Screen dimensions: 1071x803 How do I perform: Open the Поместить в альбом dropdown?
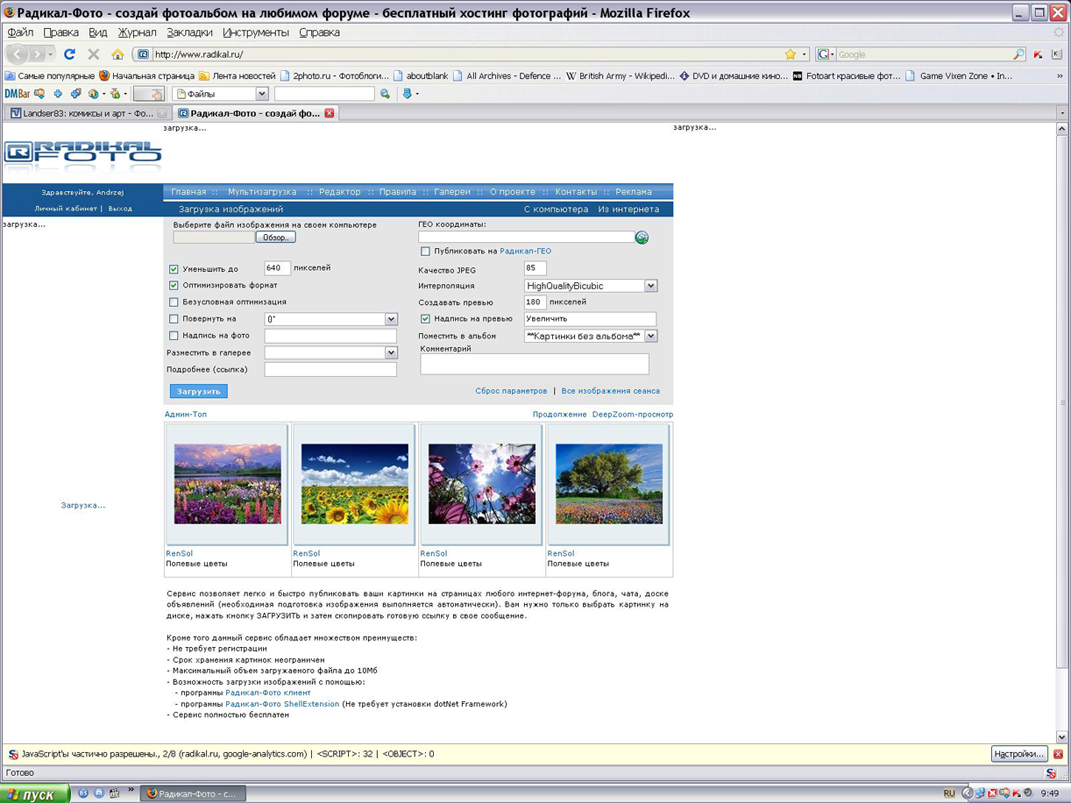tap(650, 336)
